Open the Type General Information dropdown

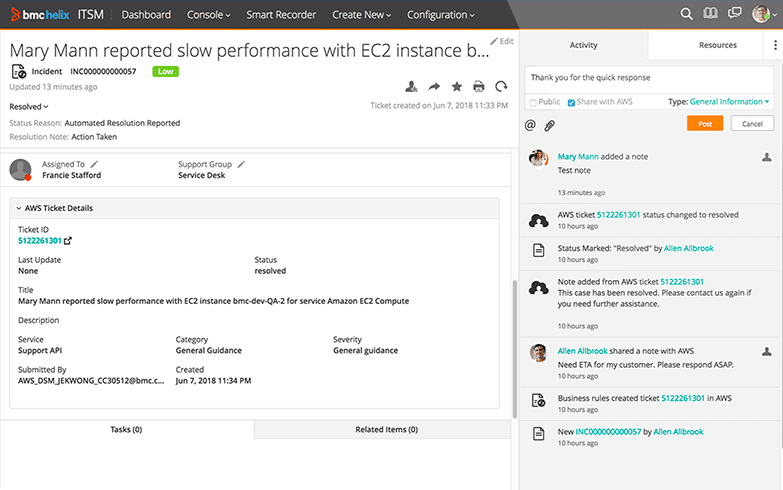[x=730, y=102]
